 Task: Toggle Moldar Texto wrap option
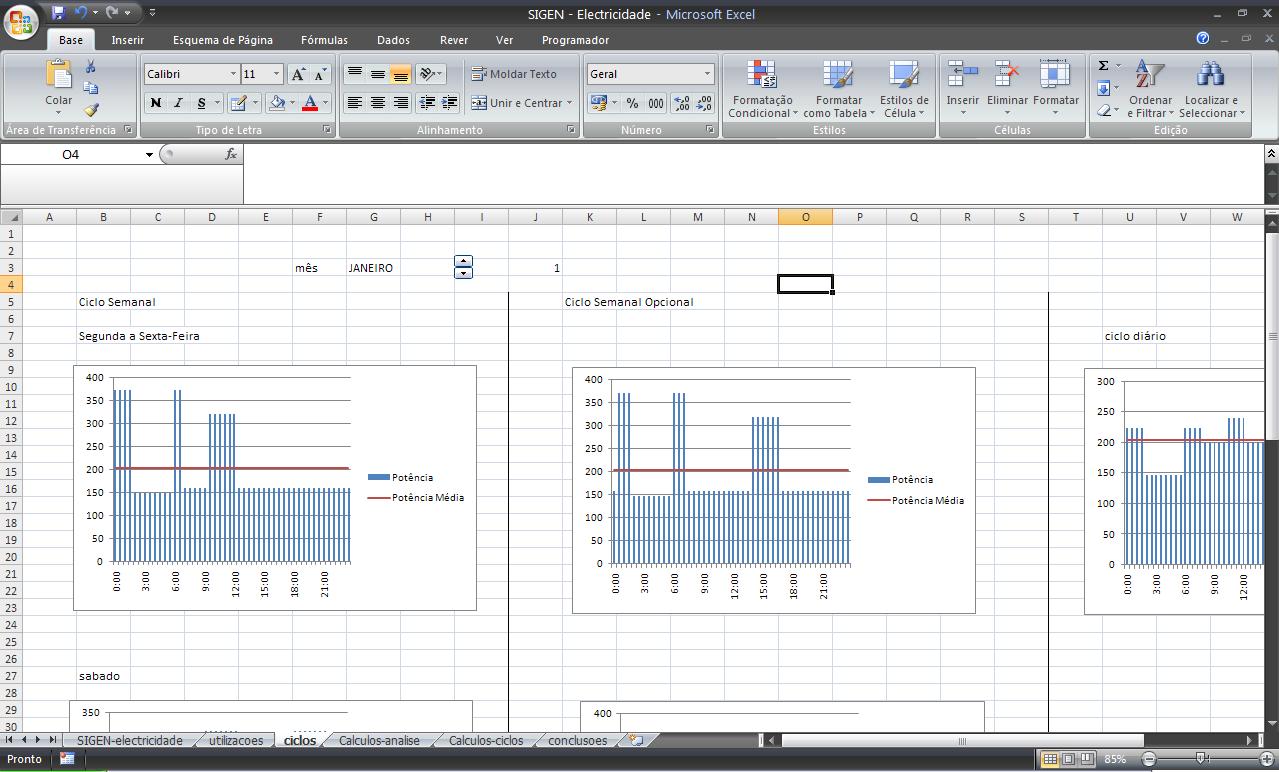pyautogui.click(x=514, y=74)
